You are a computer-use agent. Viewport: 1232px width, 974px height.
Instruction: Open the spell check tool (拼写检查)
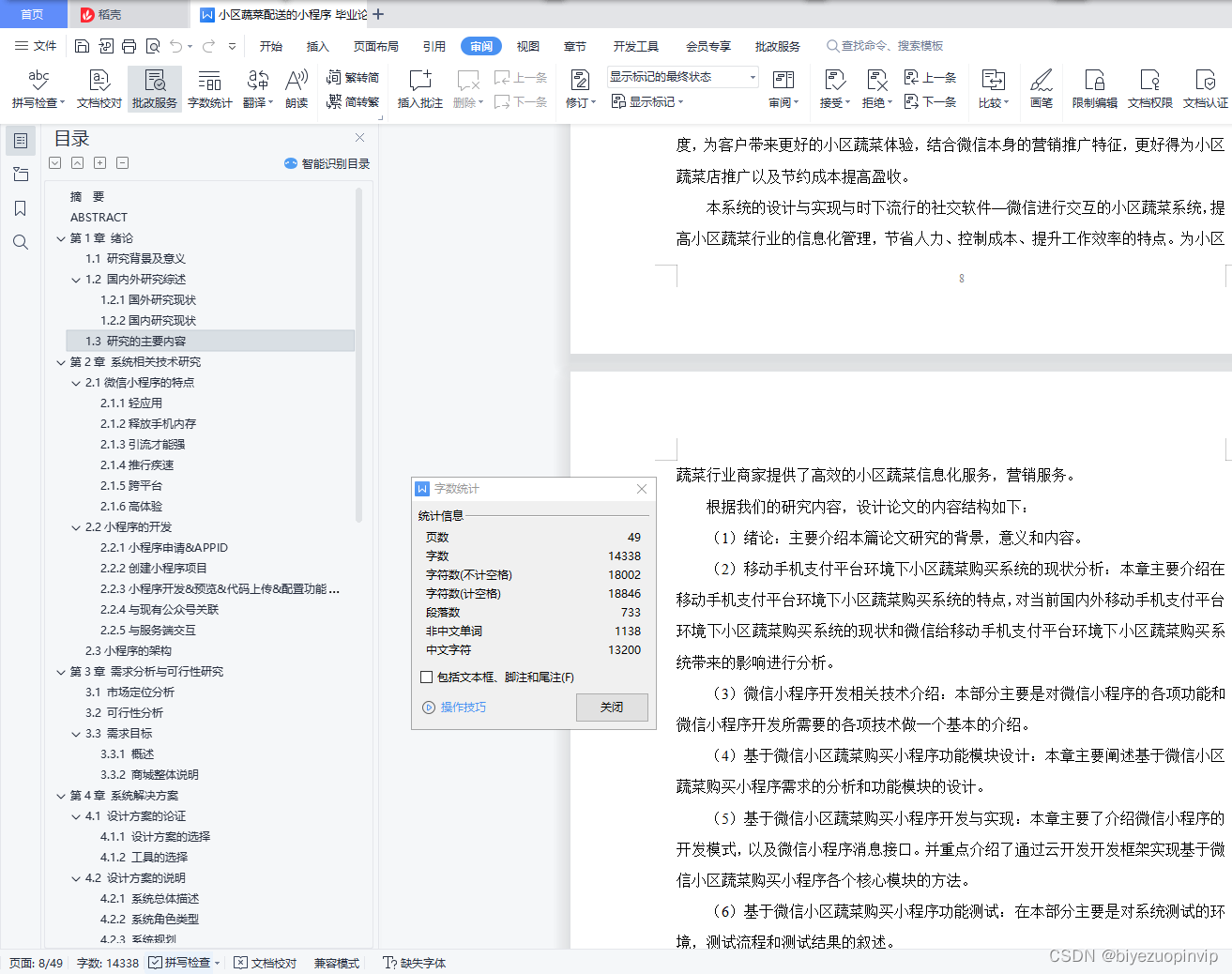point(38,89)
